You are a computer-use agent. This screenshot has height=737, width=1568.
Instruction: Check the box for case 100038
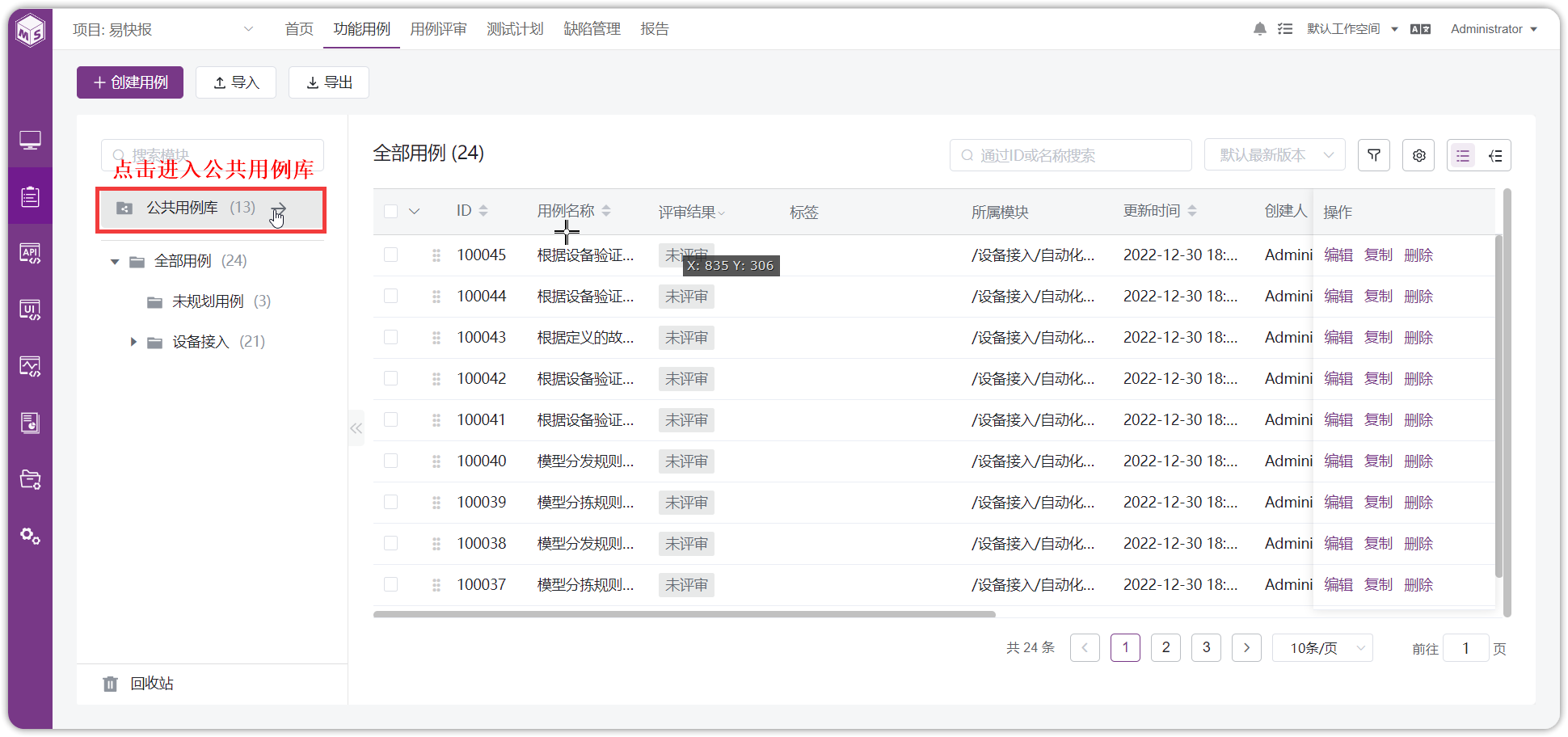coord(391,543)
